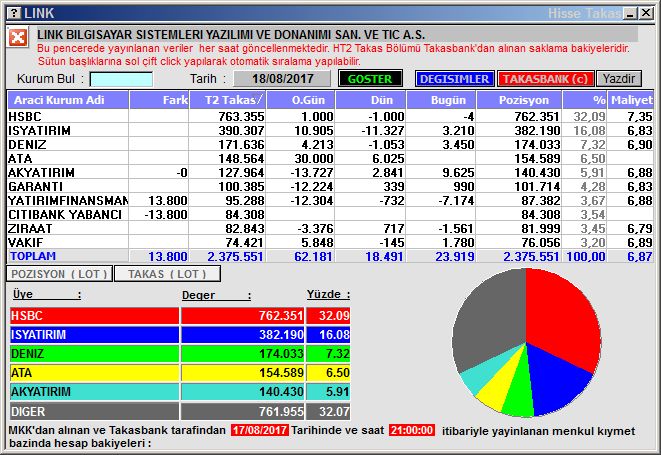This screenshot has width=661, height=455.
Task: Select the AKYATIRIM row in the table
Action: pyautogui.click(x=330, y=172)
